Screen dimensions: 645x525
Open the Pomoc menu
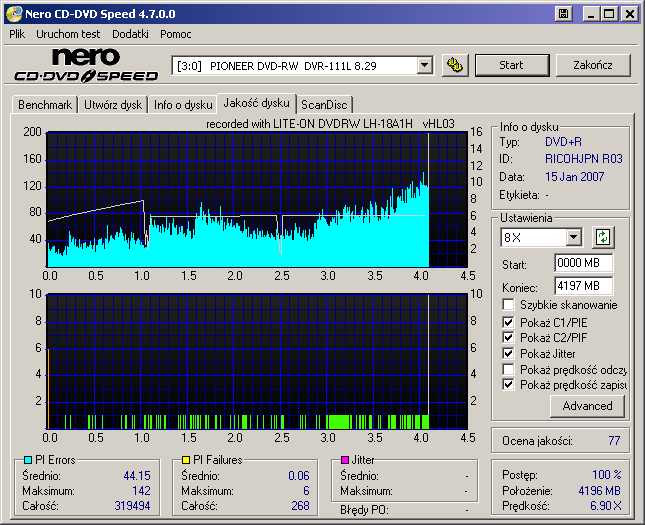click(176, 34)
